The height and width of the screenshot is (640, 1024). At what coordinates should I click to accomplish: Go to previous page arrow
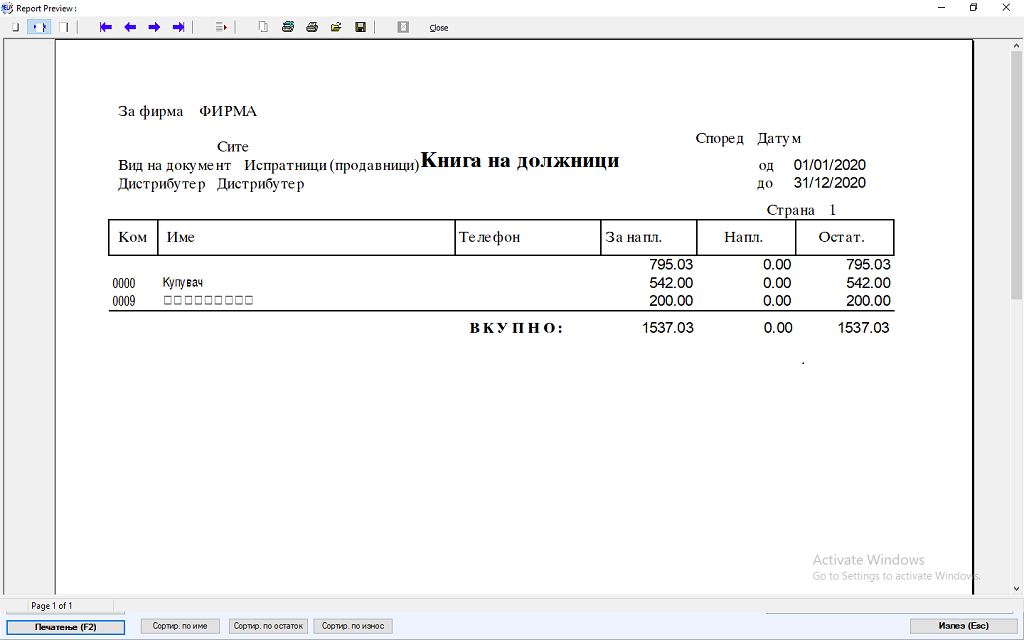130,27
